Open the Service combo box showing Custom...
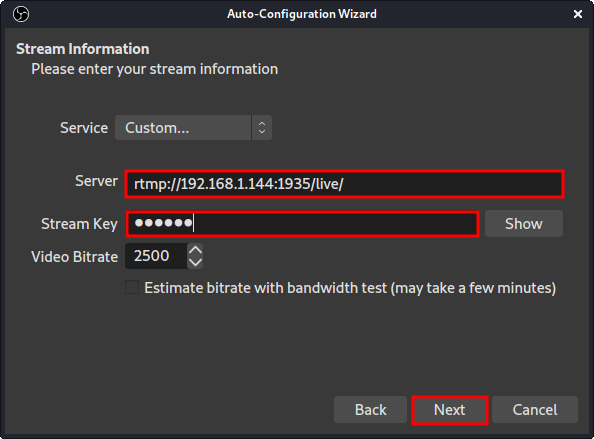 [x=193, y=128]
